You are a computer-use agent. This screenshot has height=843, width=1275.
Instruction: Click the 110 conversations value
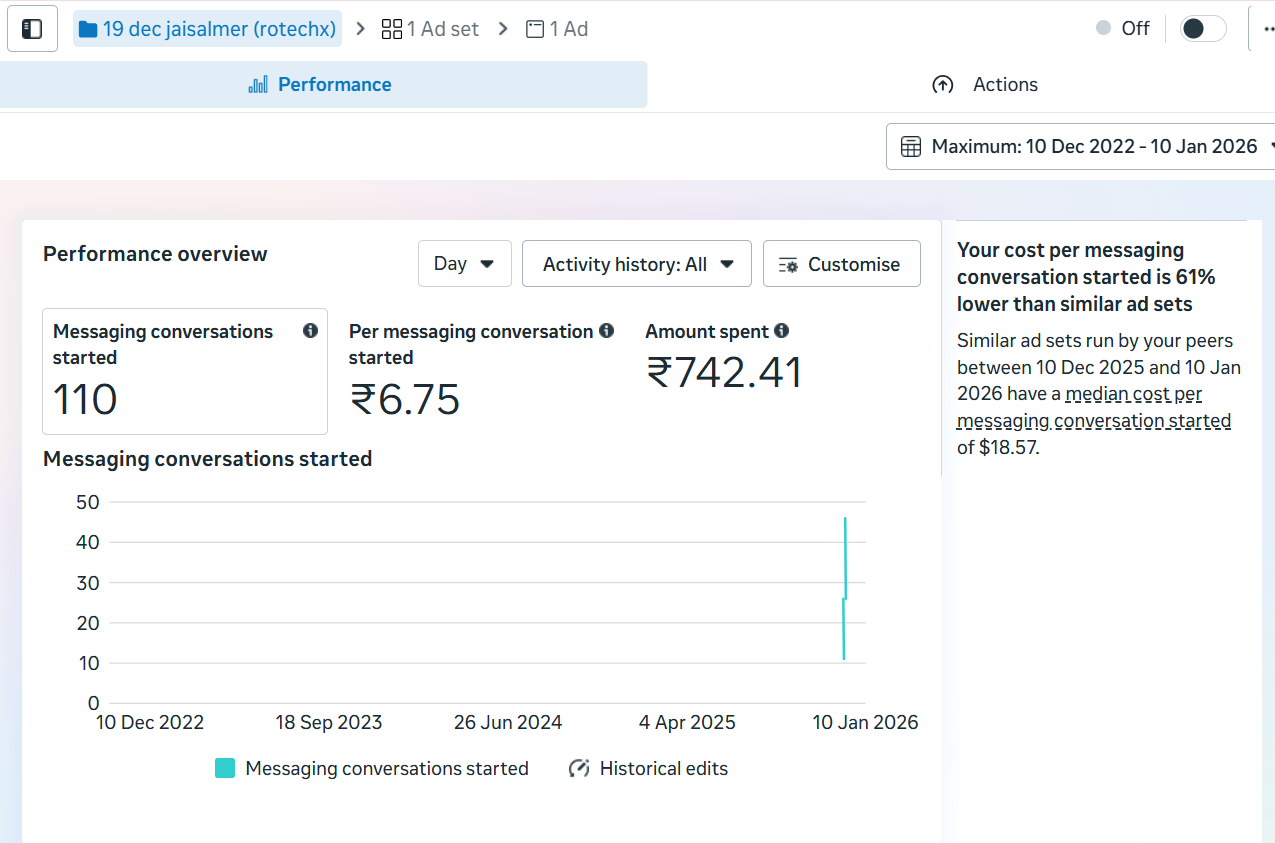(x=85, y=400)
